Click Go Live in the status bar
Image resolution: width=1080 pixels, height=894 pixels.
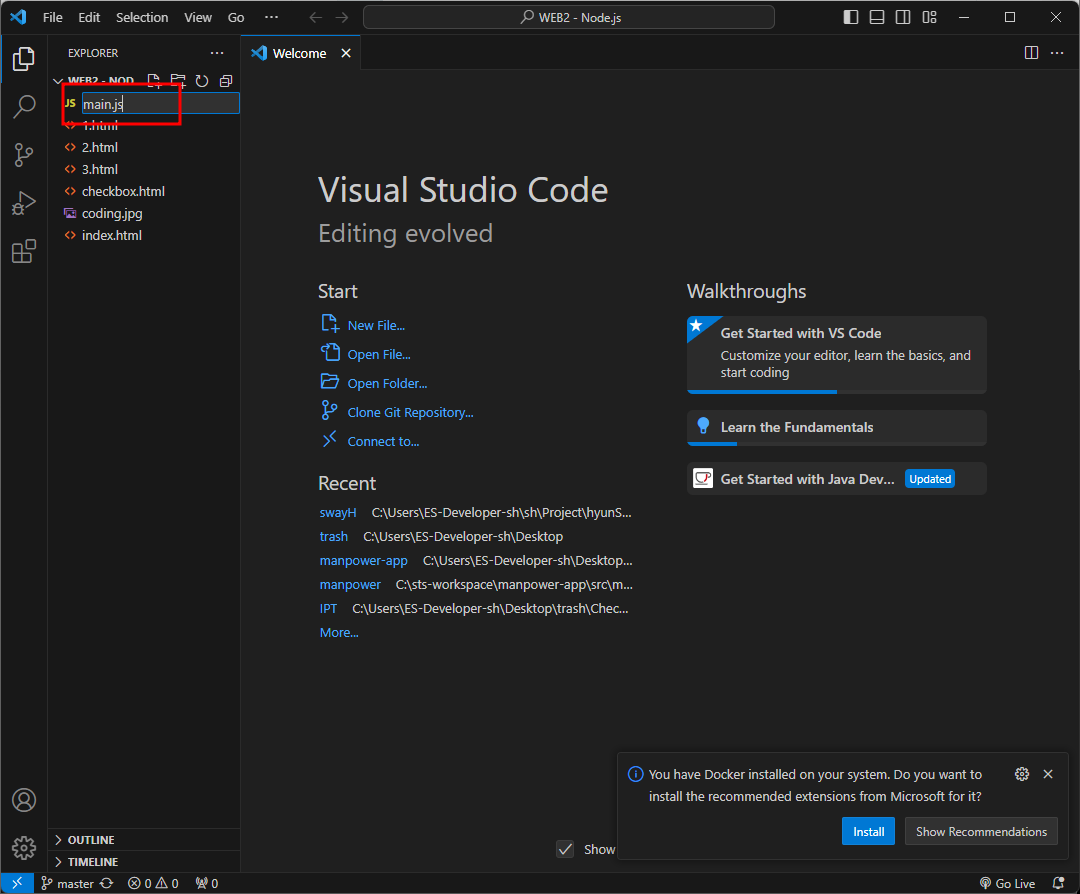(x=1008, y=883)
